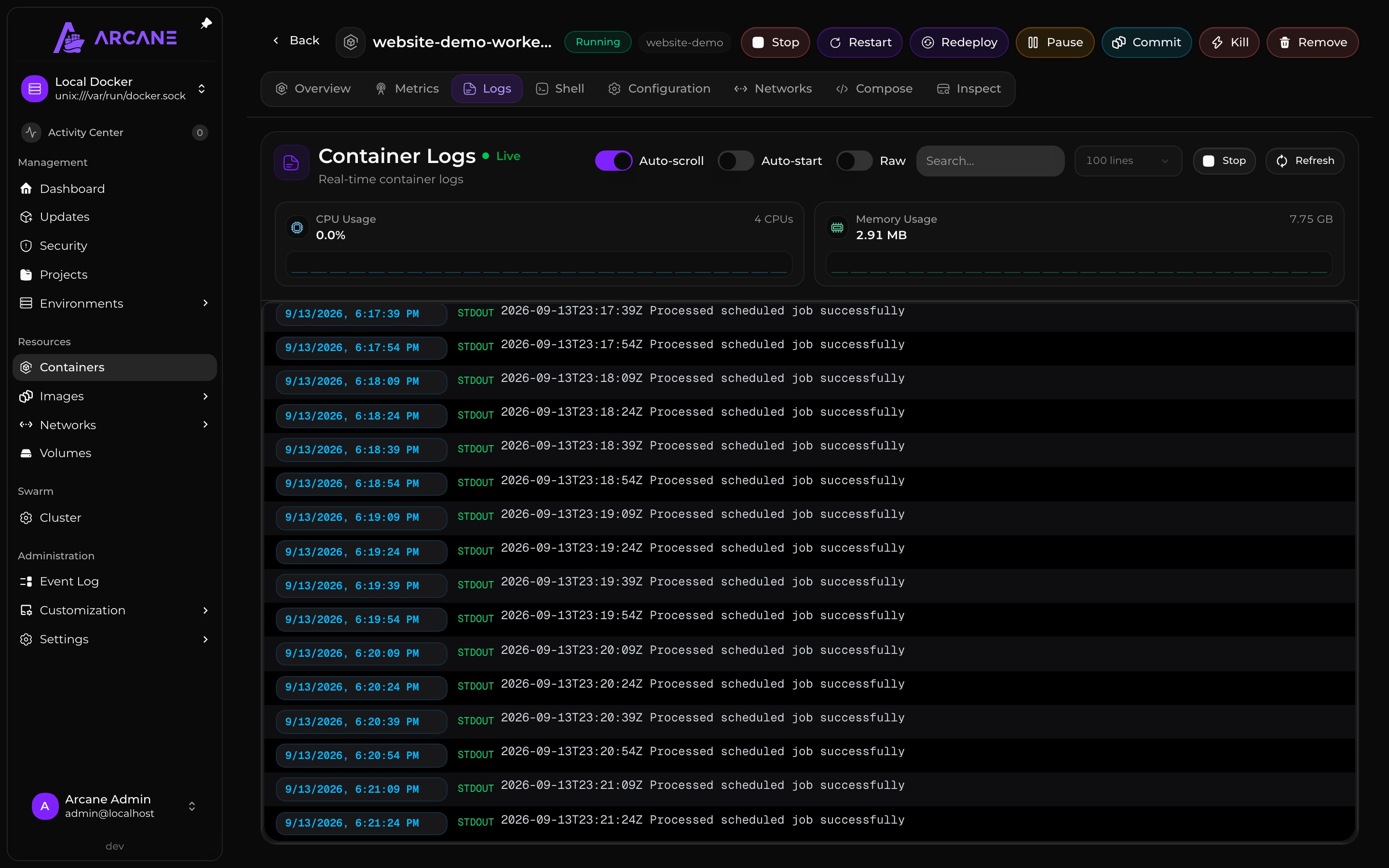Open Projects page

(x=114, y=274)
